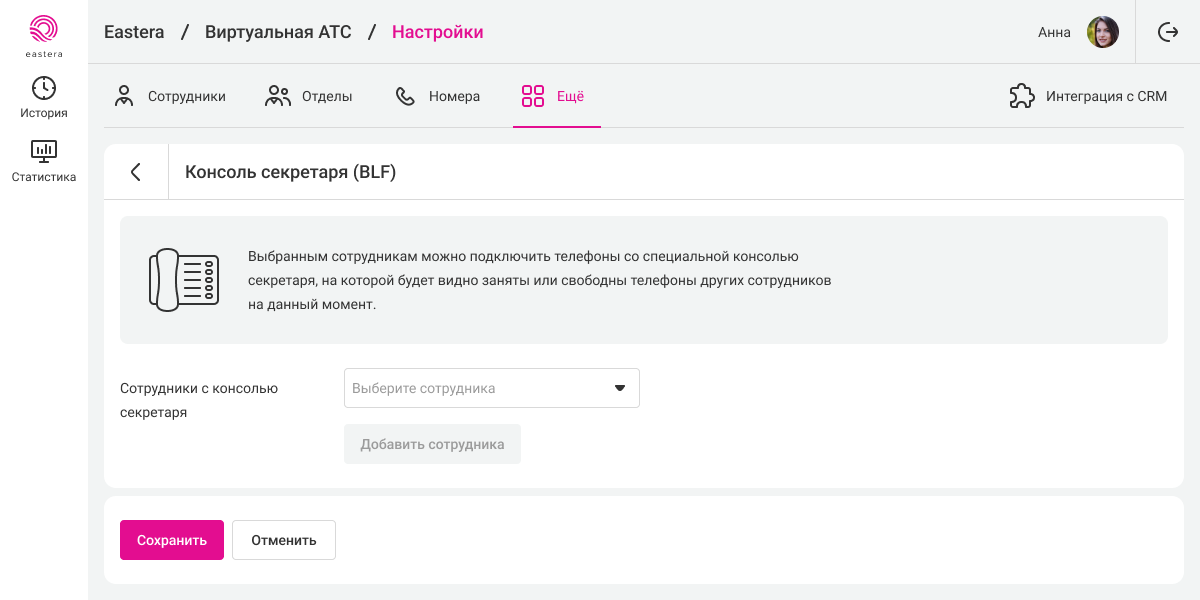The image size is (1200, 600).
Task: Go back using the left chevron
Action: [x=136, y=172]
